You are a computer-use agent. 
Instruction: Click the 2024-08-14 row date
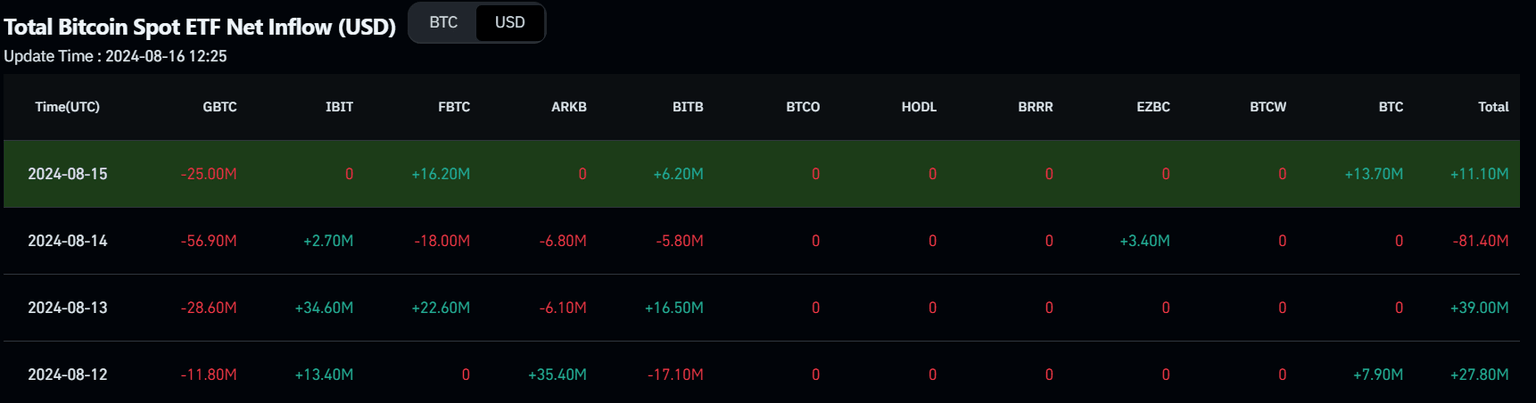(x=67, y=241)
